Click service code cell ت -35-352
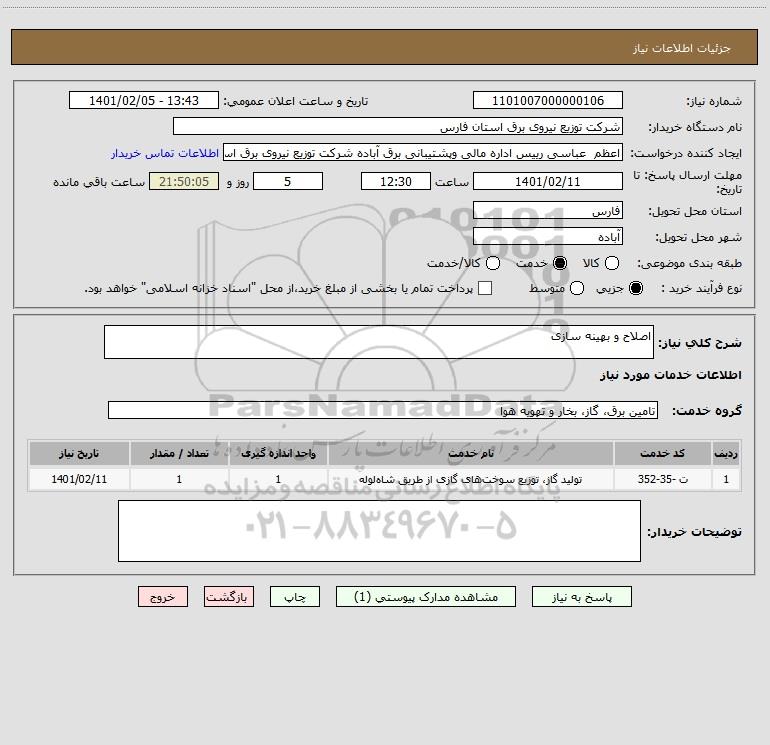Image resolution: width=770 pixels, height=745 pixels. tap(662, 479)
